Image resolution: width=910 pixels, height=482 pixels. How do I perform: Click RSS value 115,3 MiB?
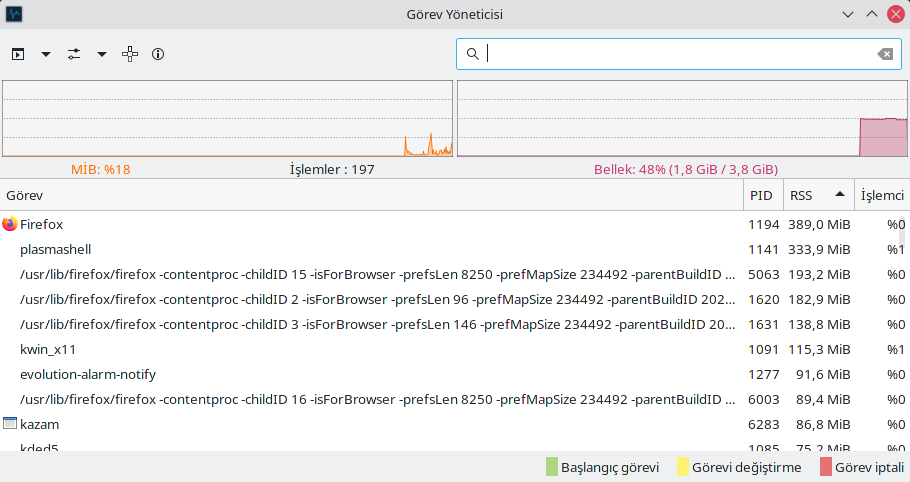(819, 349)
